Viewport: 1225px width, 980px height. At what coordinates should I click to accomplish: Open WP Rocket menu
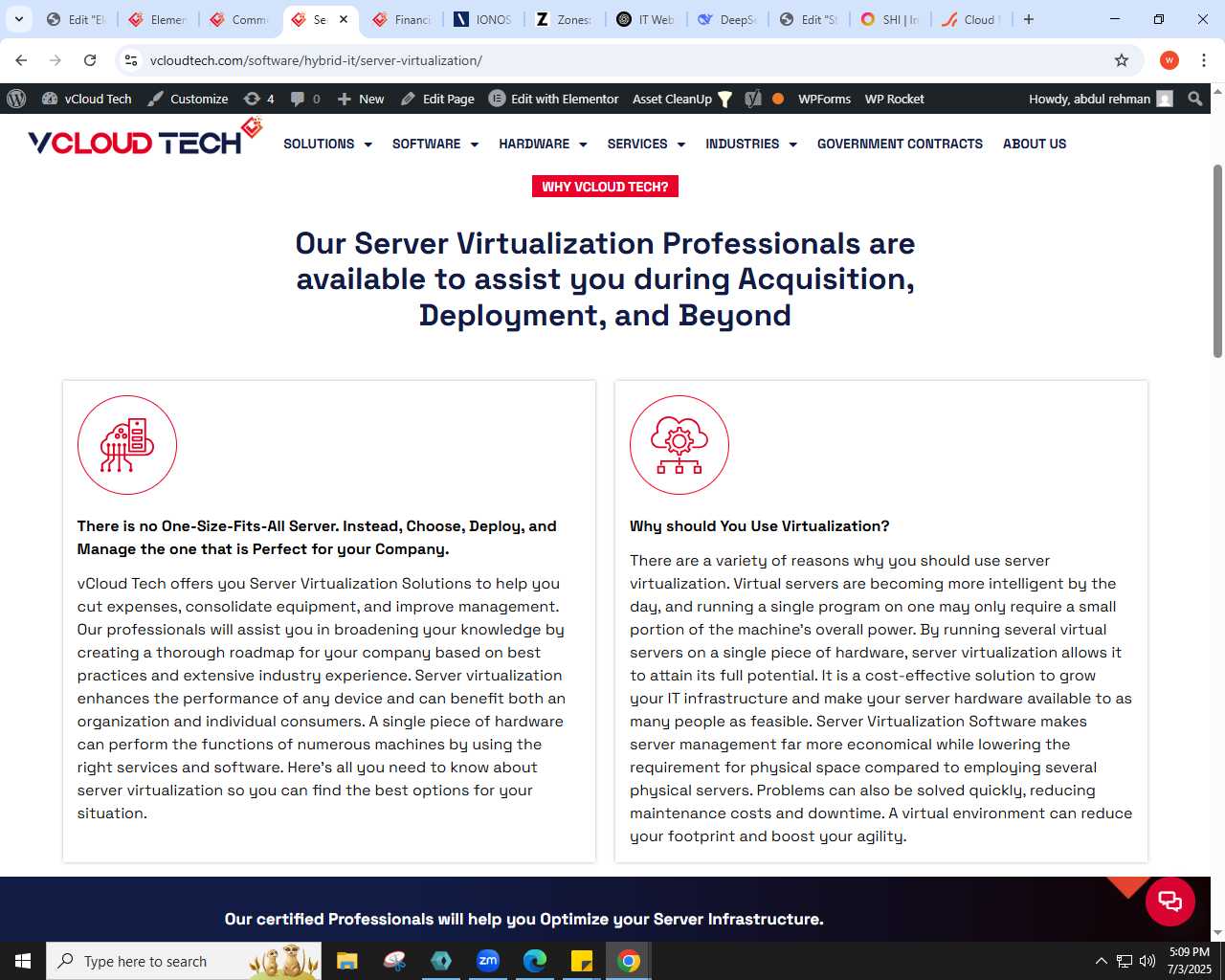click(895, 99)
